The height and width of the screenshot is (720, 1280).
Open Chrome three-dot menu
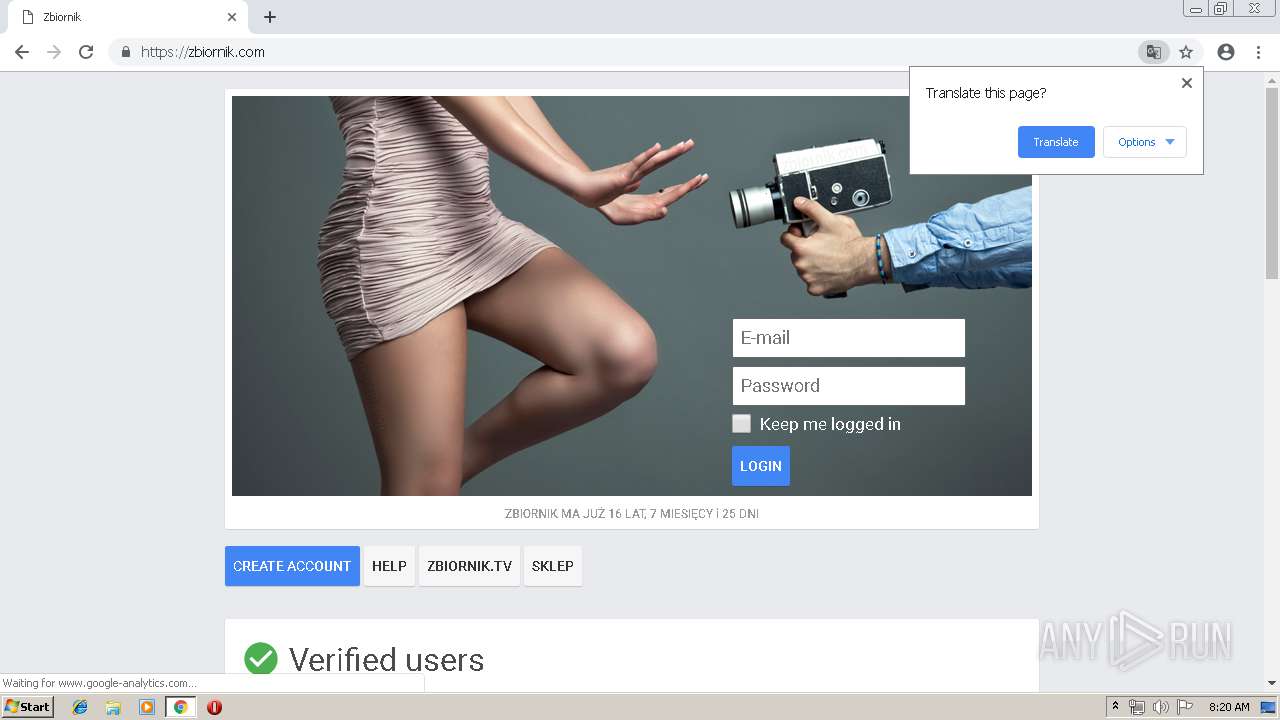pyautogui.click(x=1258, y=52)
